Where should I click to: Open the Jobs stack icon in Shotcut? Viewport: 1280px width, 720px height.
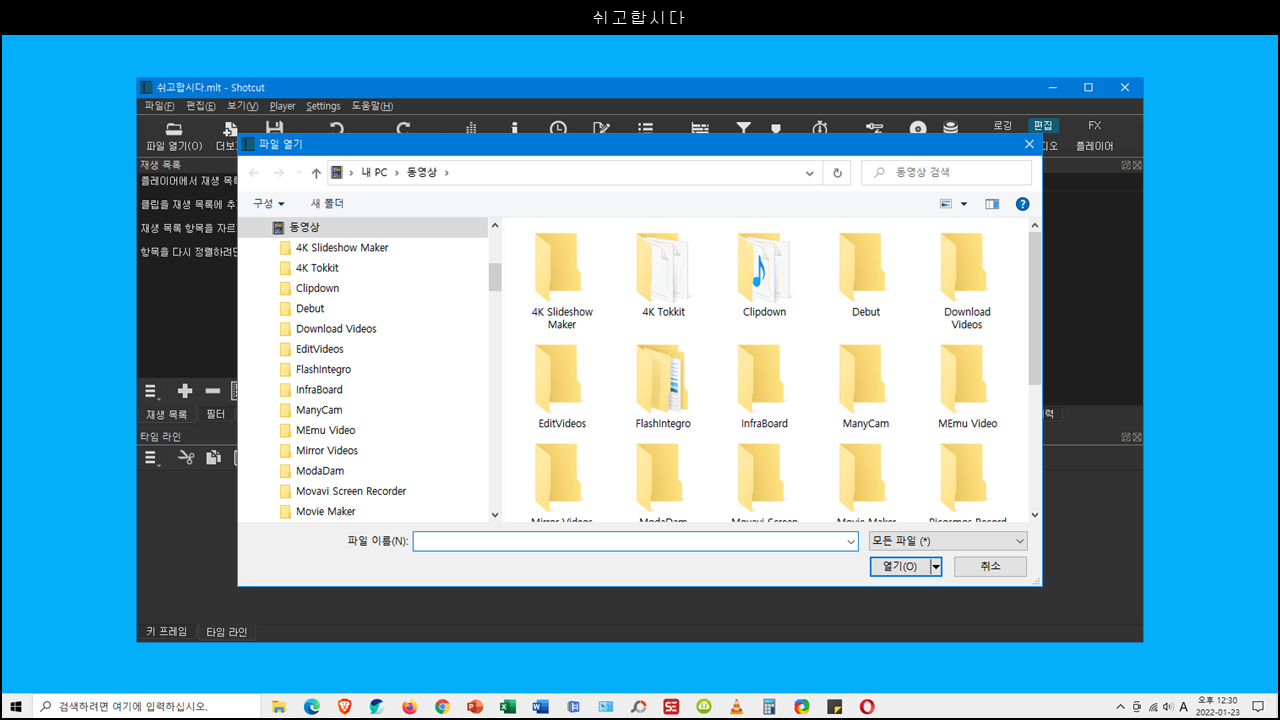click(950, 128)
